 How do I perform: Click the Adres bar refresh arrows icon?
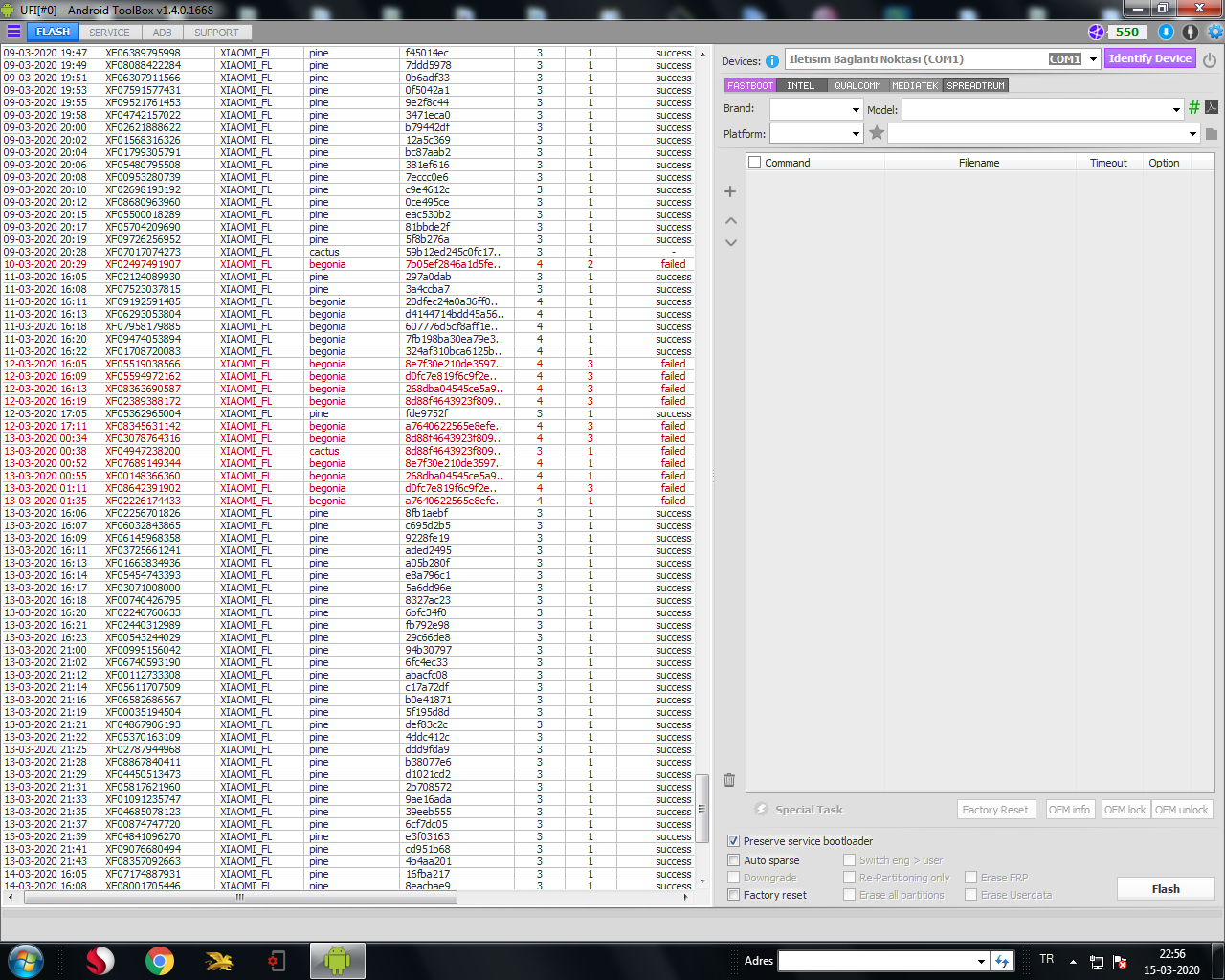pos(1002,961)
